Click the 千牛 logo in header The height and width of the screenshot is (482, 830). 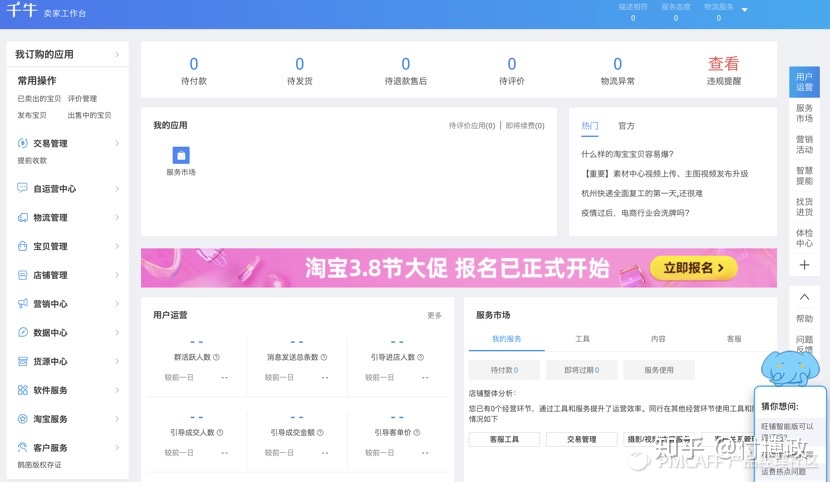22,11
